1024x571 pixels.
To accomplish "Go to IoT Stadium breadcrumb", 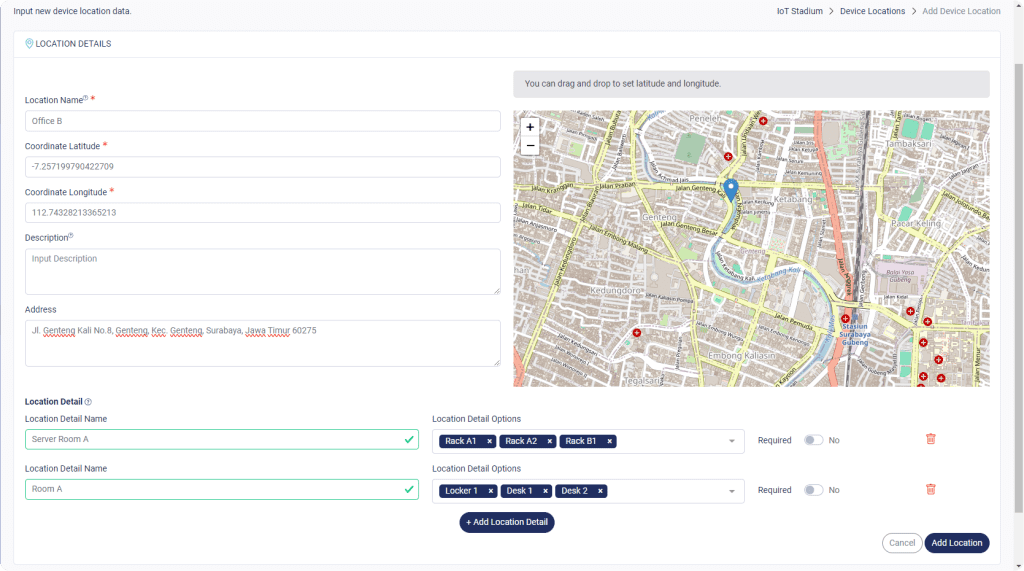I will coord(799,11).
